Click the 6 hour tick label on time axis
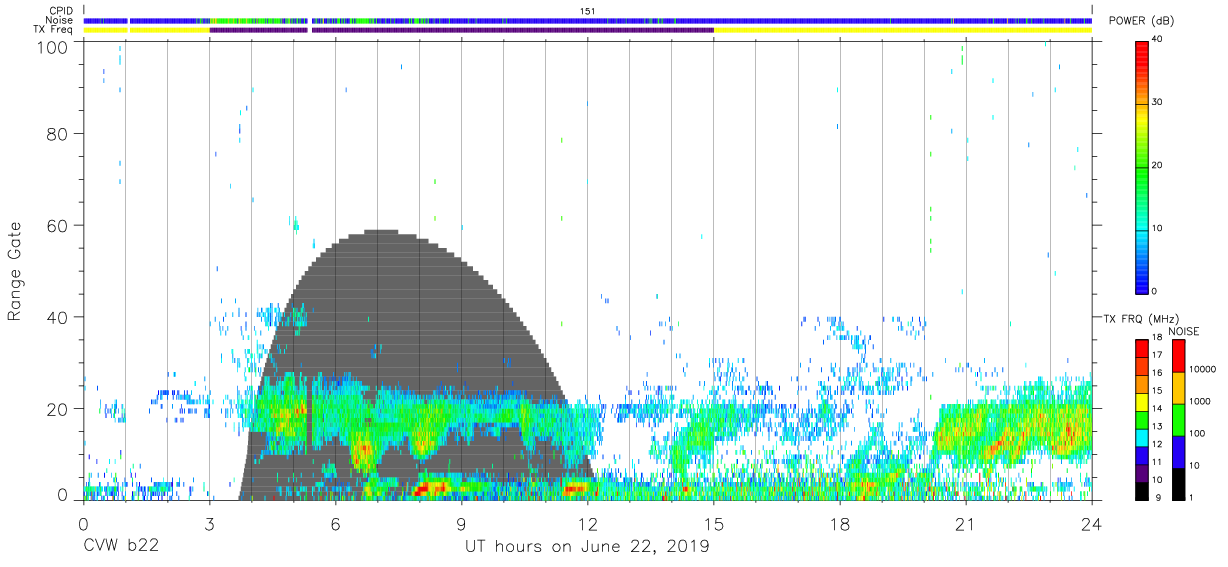Screen dimensions: 1228x567 click(335, 524)
